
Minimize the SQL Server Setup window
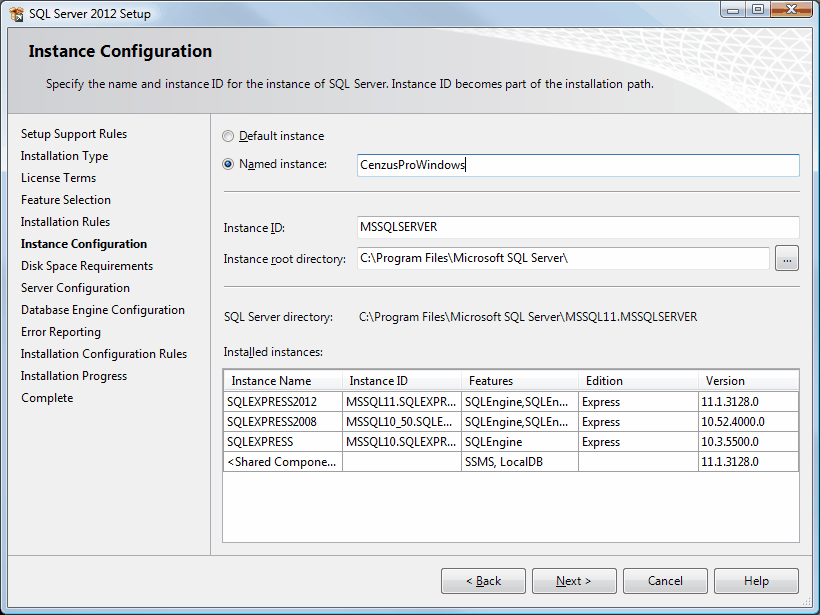(733, 10)
